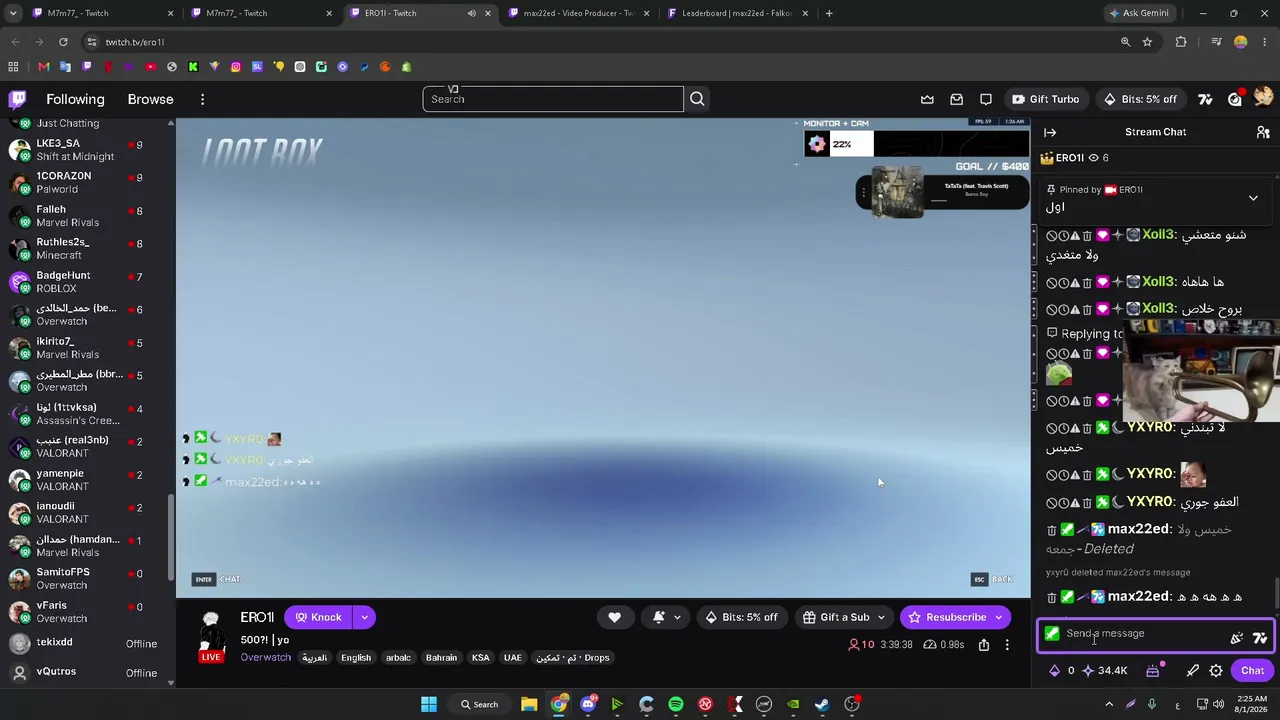Delete Xoll3's 'ها هاهاه' chat message
This screenshot has width=1280, height=720.
(1087, 283)
